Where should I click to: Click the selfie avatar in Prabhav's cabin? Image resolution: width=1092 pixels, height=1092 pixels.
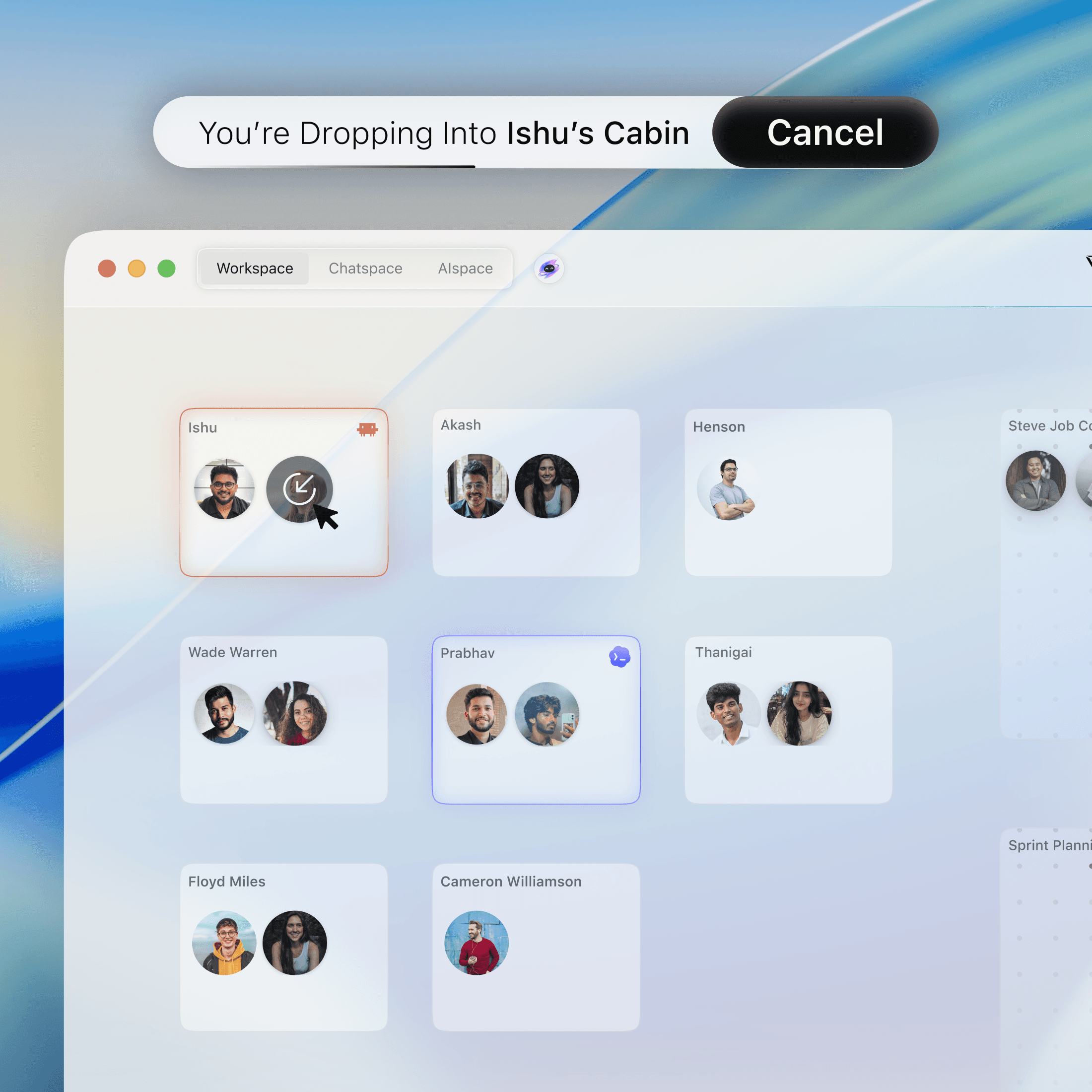(x=546, y=714)
